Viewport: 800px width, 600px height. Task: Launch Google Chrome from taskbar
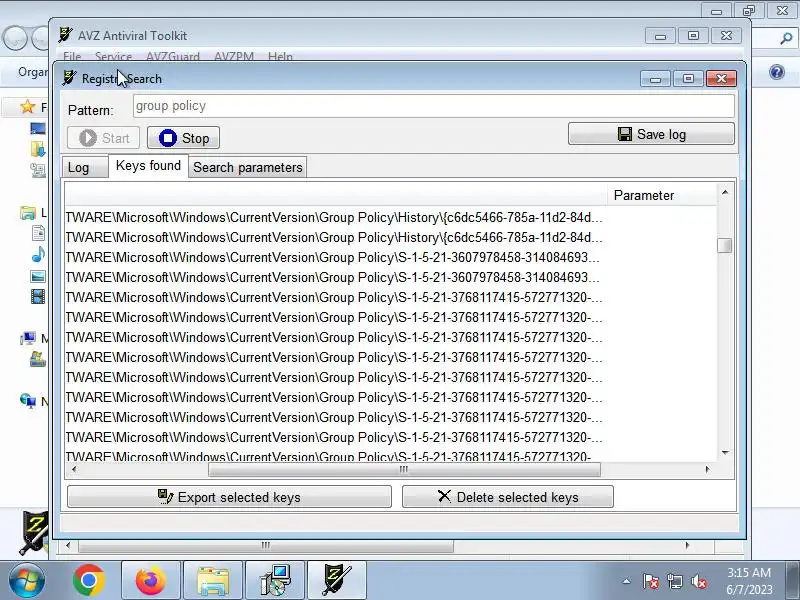coord(89,581)
